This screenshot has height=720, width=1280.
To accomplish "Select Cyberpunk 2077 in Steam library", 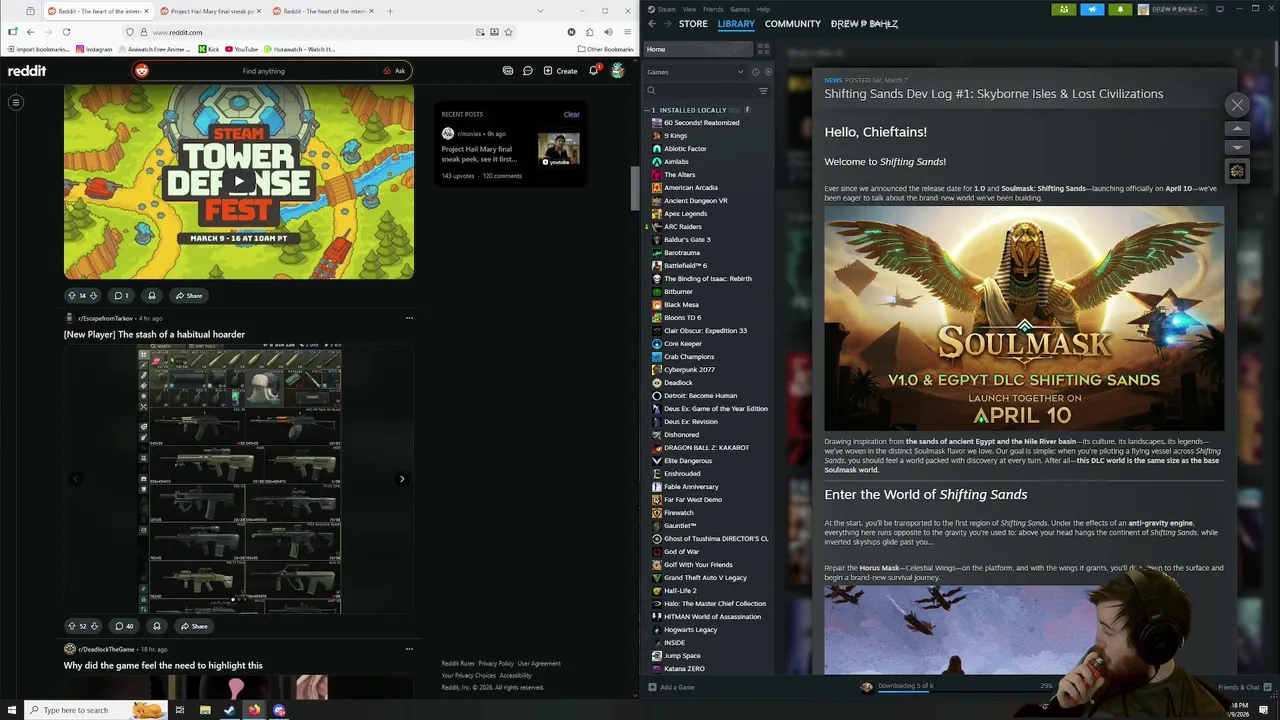I will (x=689, y=370).
